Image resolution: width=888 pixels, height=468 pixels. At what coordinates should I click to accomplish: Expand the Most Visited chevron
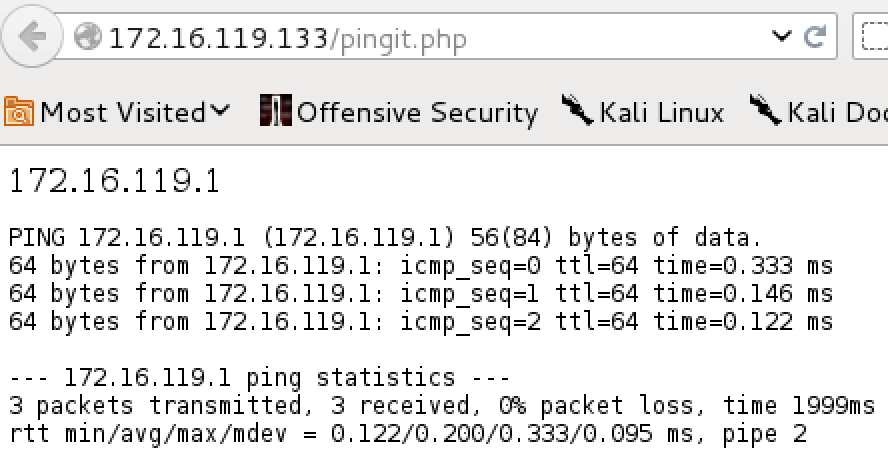(x=220, y=109)
